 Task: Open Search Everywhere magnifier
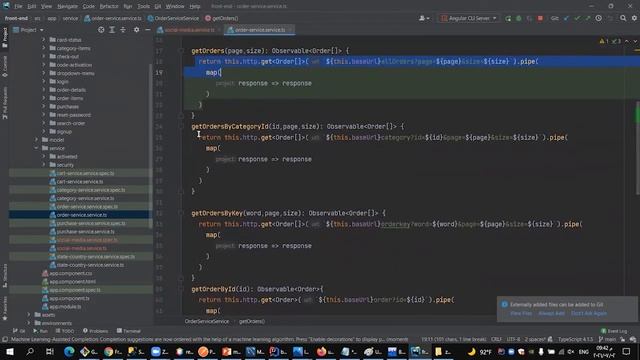623,18
